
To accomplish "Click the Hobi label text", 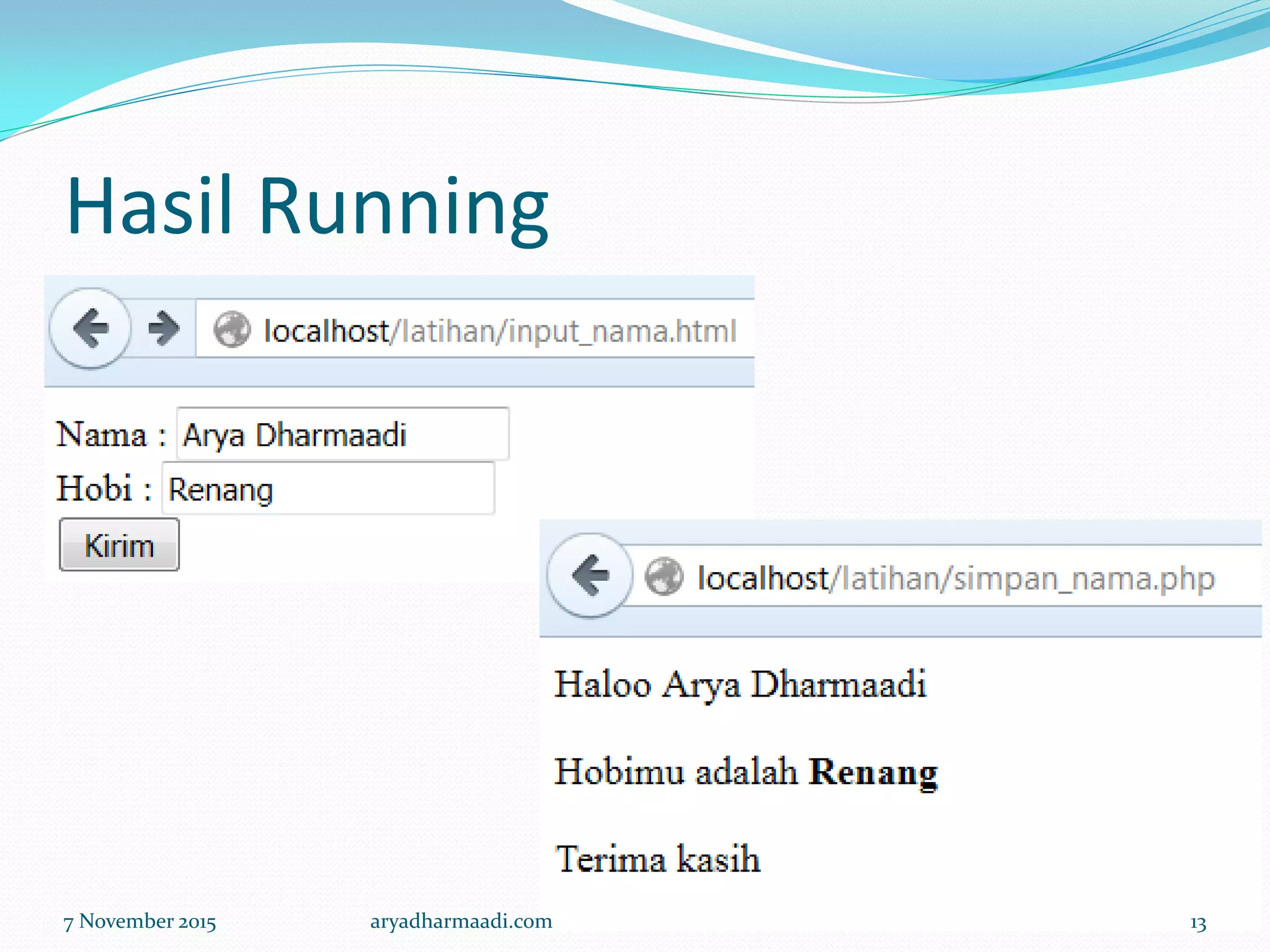I will pos(95,488).
